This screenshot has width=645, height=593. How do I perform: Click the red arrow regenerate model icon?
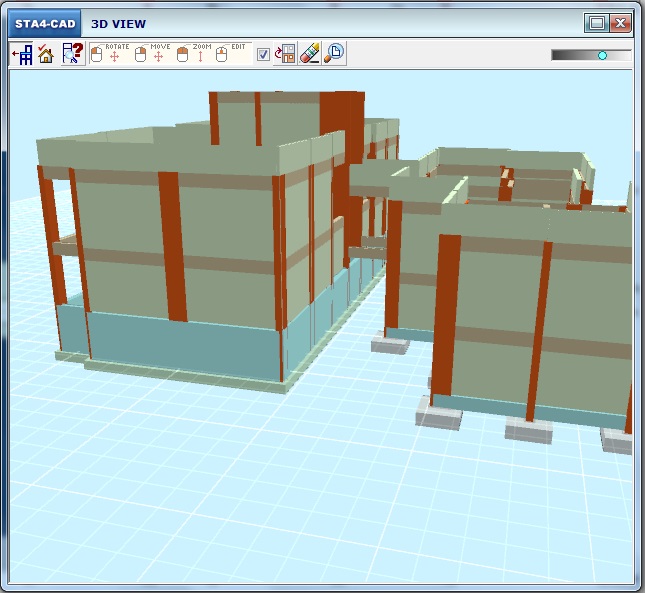285,55
